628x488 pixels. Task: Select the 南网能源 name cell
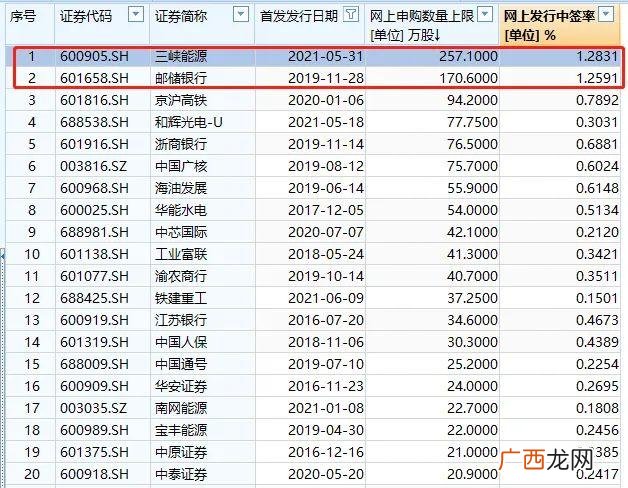[x=181, y=408]
